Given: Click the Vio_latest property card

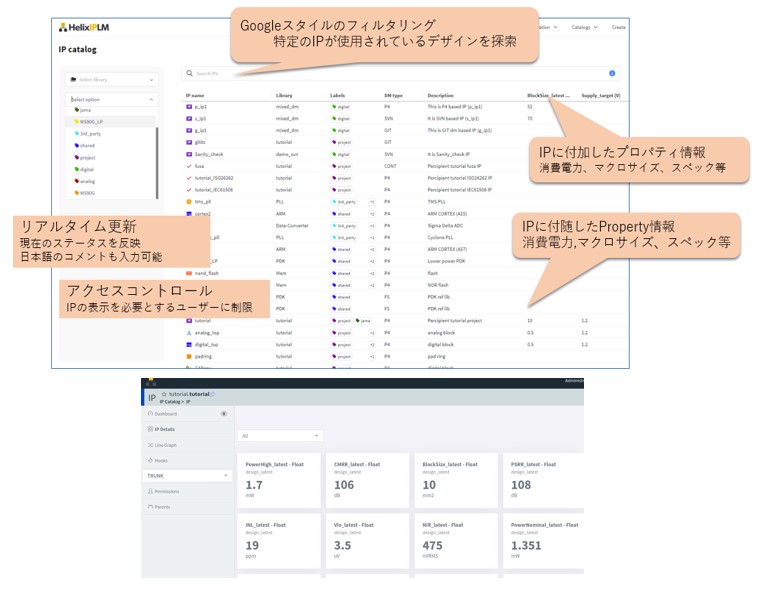Looking at the screenshot, I should [x=367, y=541].
